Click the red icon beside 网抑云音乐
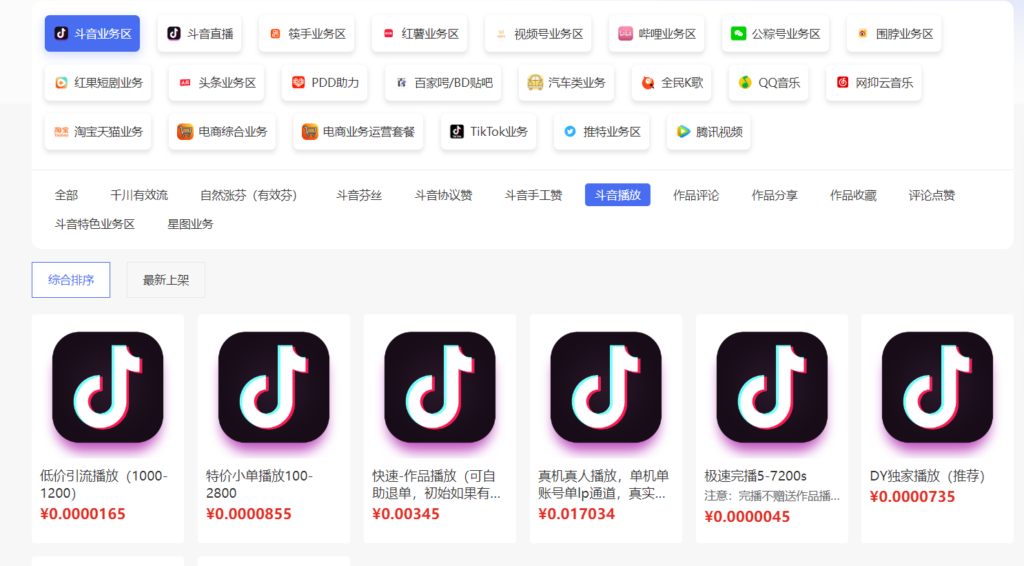This screenshot has width=1024, height=566. pyautogui.click(x=842, y=82)
